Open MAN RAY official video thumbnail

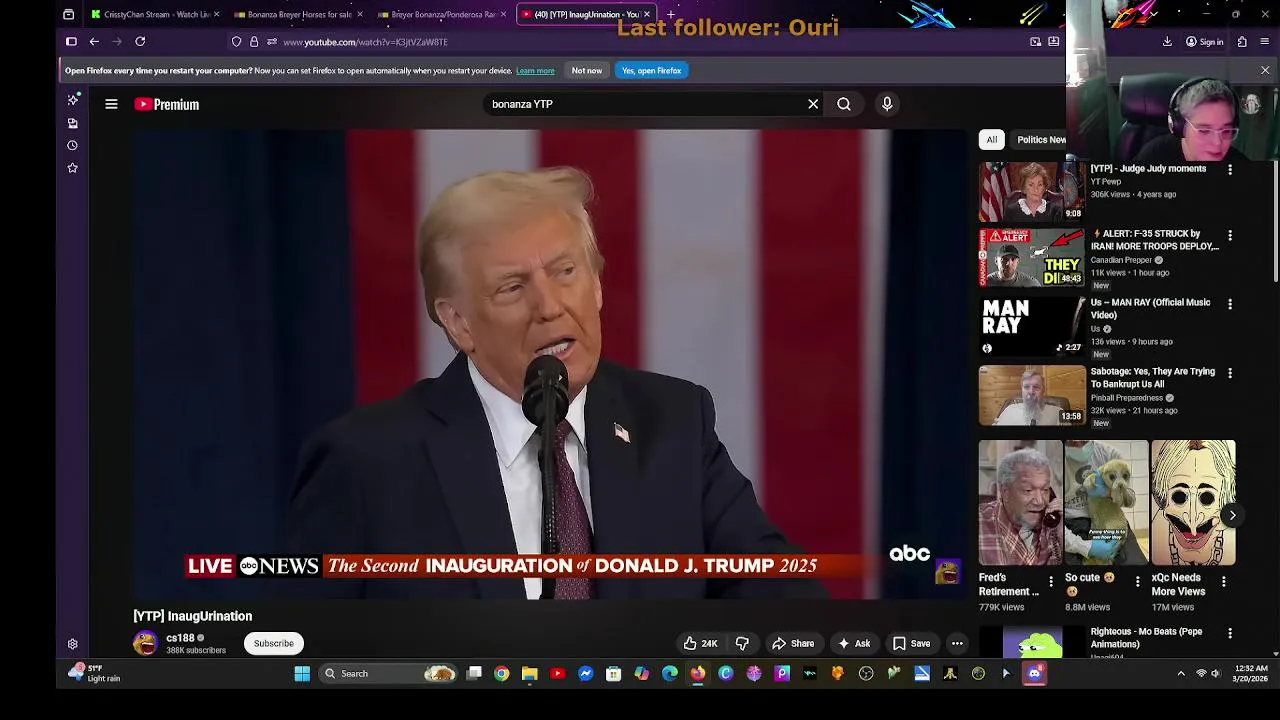point(1032,326)
